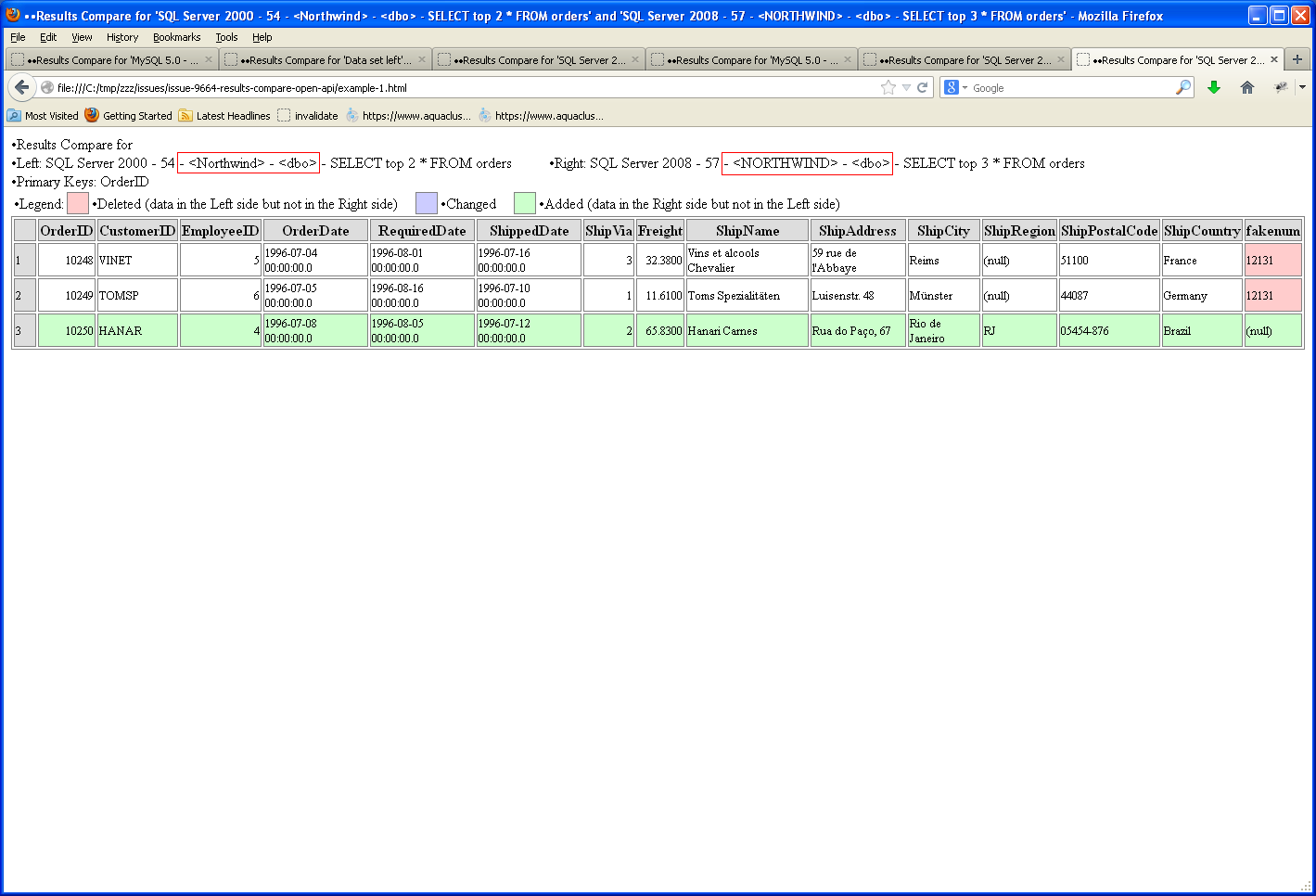This screenshot has height=896, width=1316.
Task: Click the ShipCity column header
Action: [943, 231]
